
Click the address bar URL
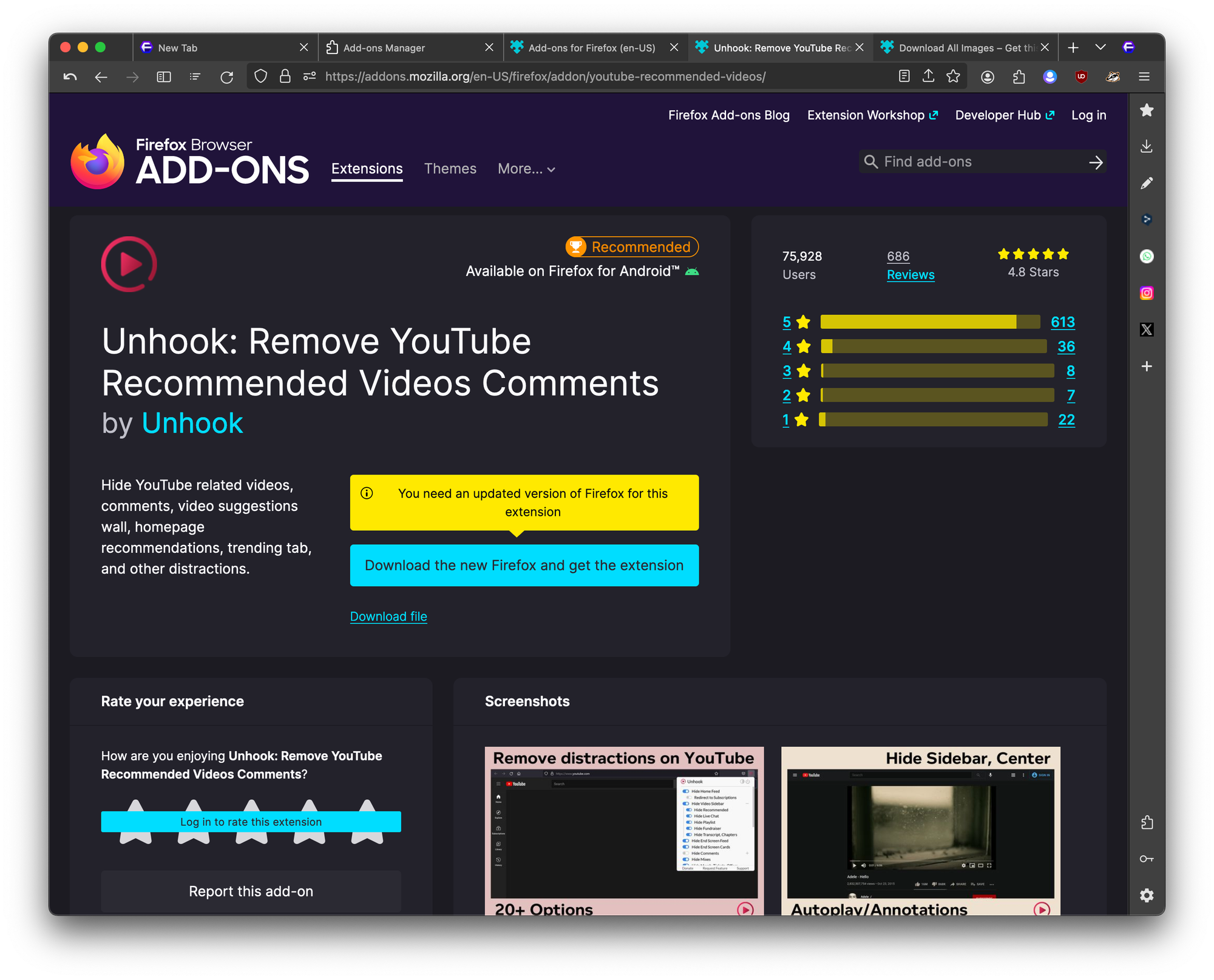(x=545, y=76)
